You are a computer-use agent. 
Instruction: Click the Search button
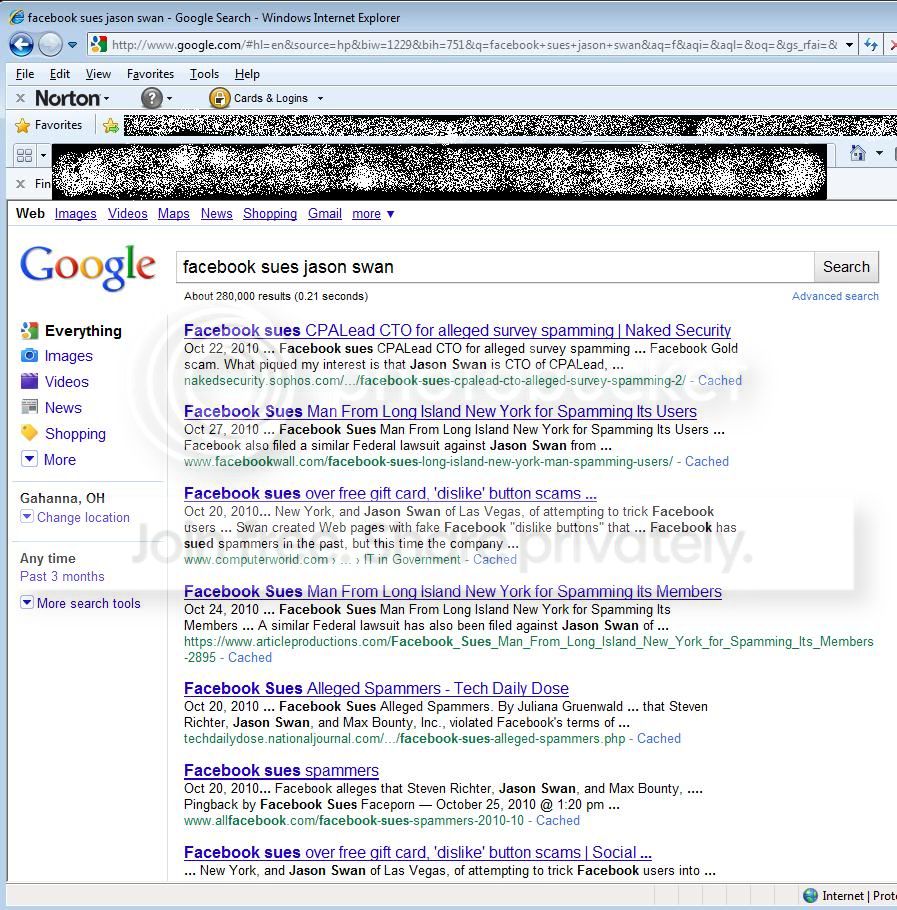[846, 267]
